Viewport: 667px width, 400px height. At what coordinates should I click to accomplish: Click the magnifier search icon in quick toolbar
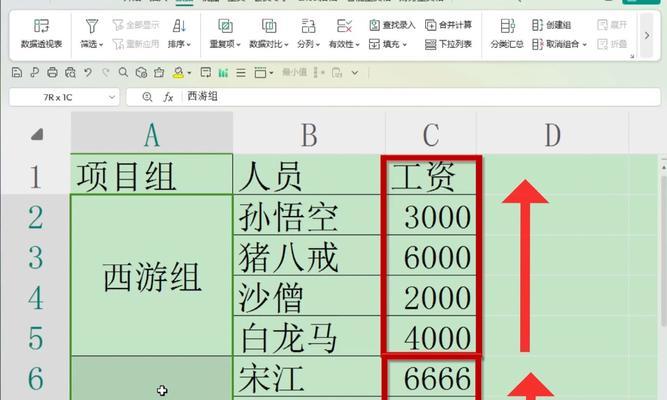pyautogui.click(x=123, y=73)
